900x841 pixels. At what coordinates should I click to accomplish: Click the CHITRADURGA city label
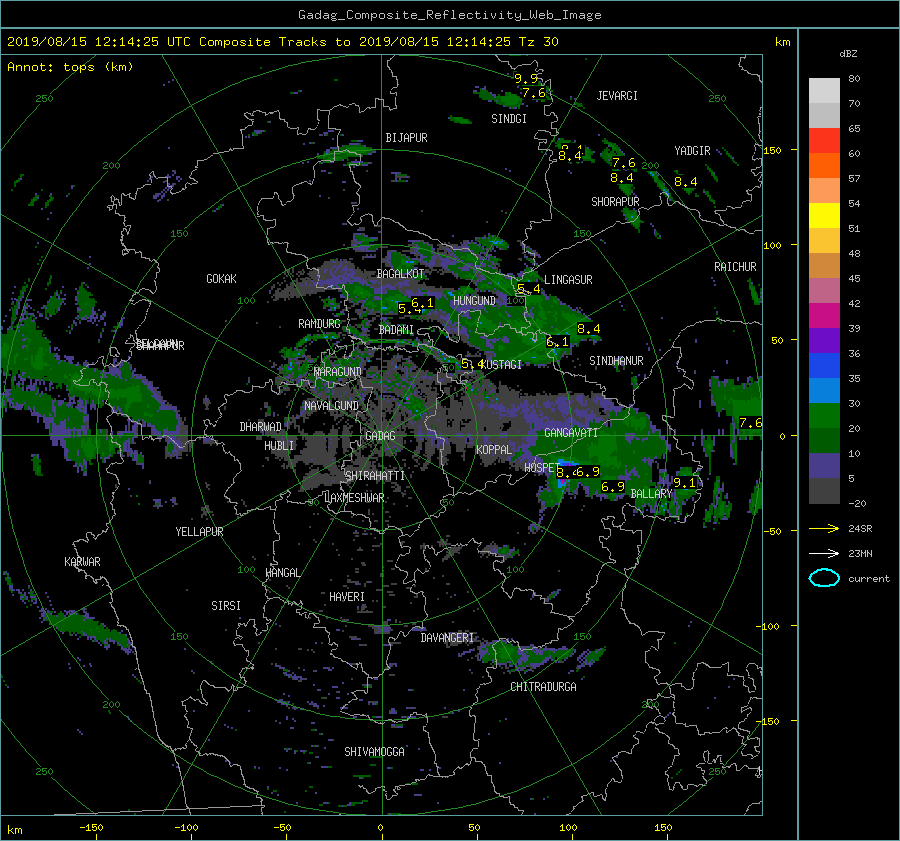(543, 687)
